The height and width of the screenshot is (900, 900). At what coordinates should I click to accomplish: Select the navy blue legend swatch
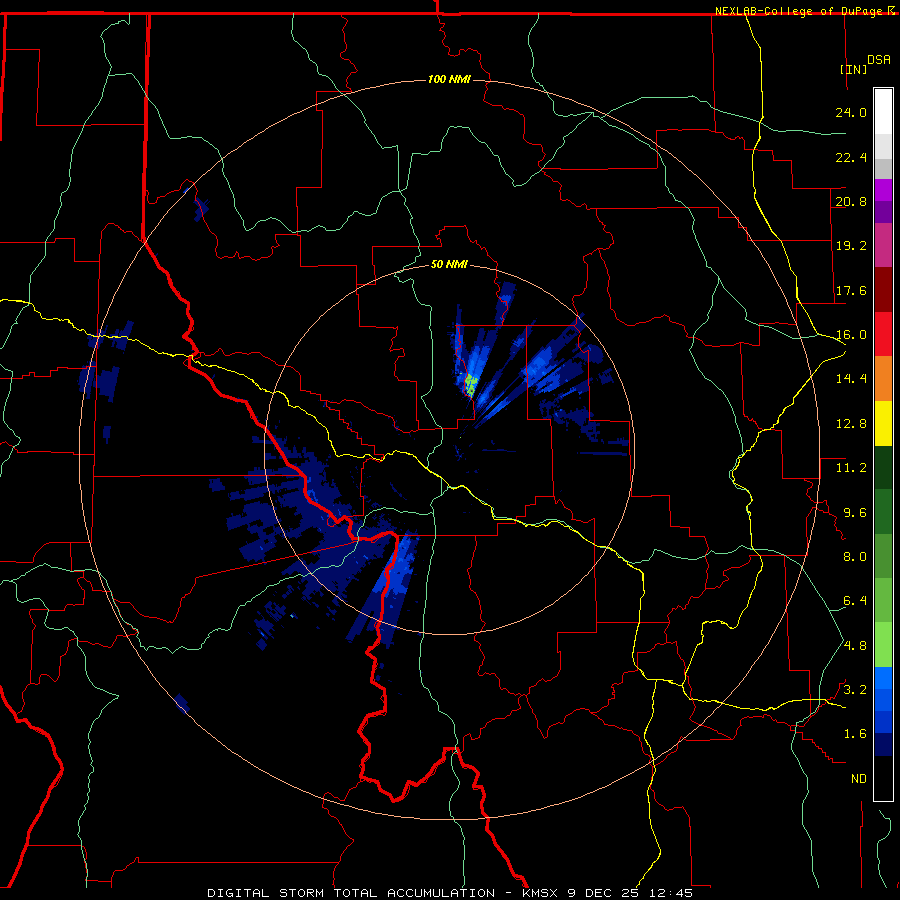tap(883, 744)
